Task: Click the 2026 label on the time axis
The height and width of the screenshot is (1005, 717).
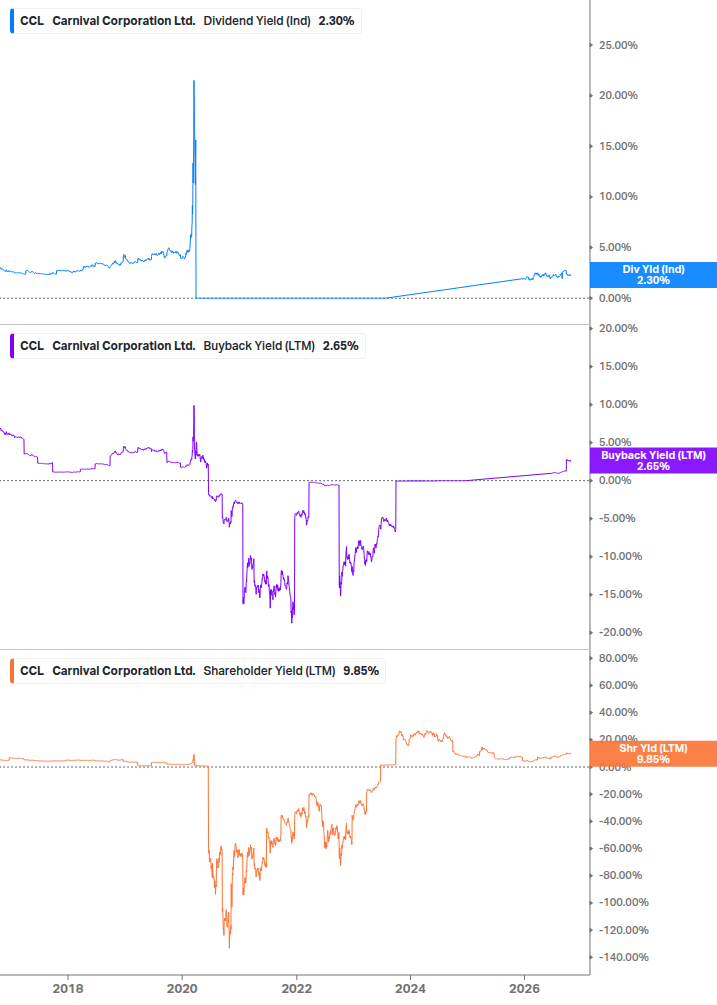Action: [x=524, y=989]
